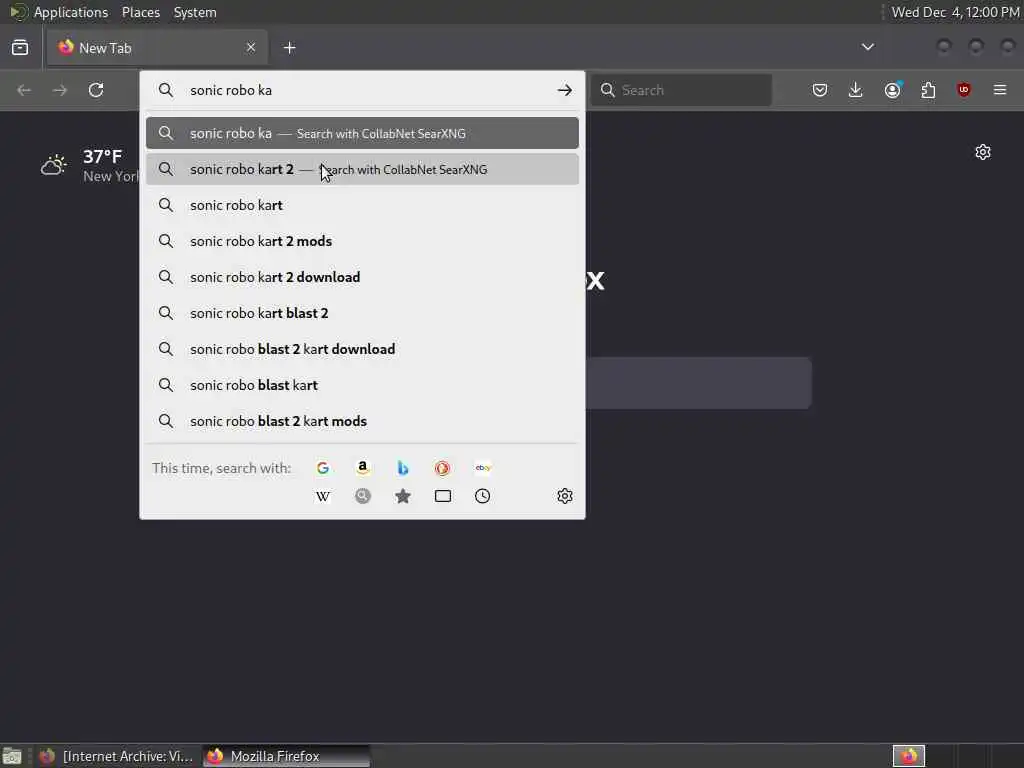Search with the gray magnifier engine icon
1024x768 pixels.
(x=363, y=496)
